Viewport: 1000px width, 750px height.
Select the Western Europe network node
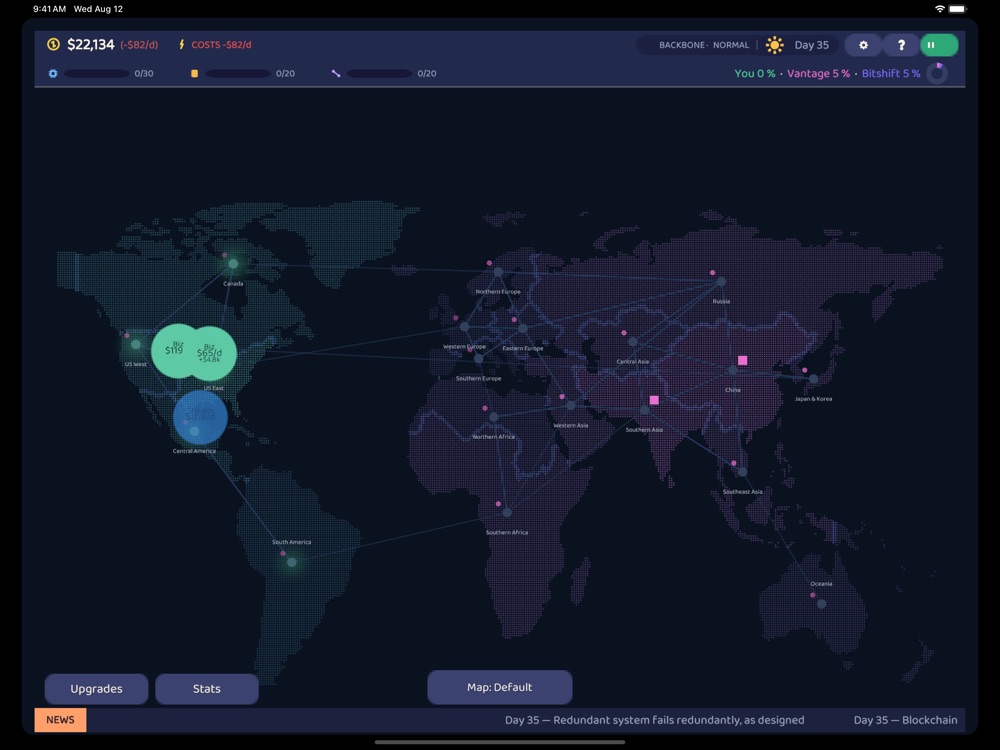(x=464, y=327)
